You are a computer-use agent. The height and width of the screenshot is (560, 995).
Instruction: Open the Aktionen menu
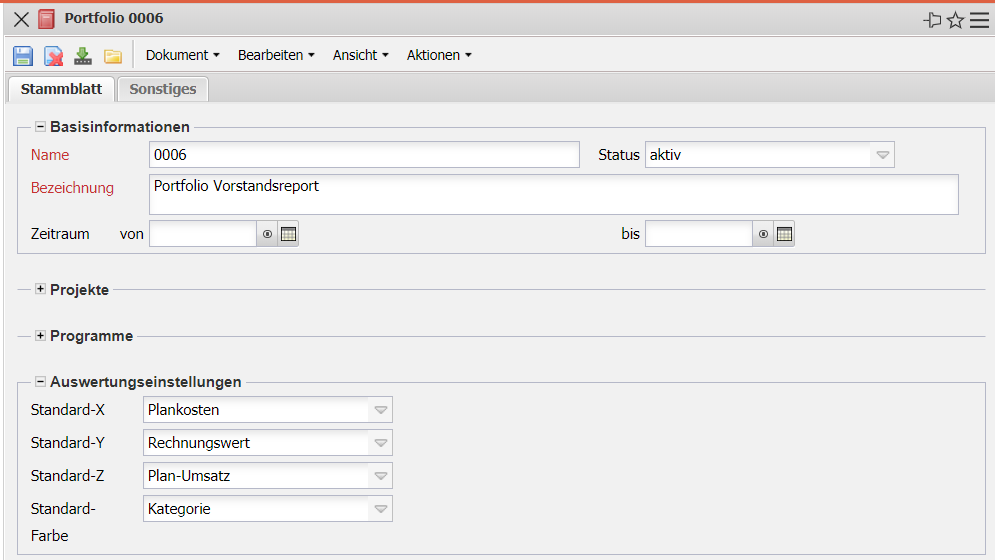click(439, 55)
